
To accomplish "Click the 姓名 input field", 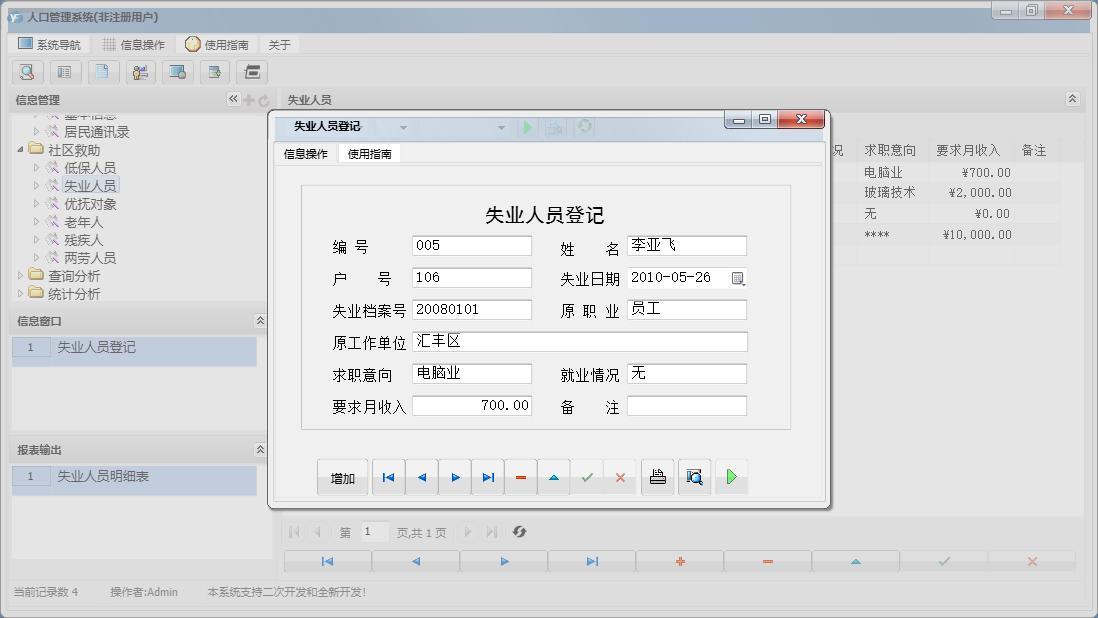I will tap(686, 246).
